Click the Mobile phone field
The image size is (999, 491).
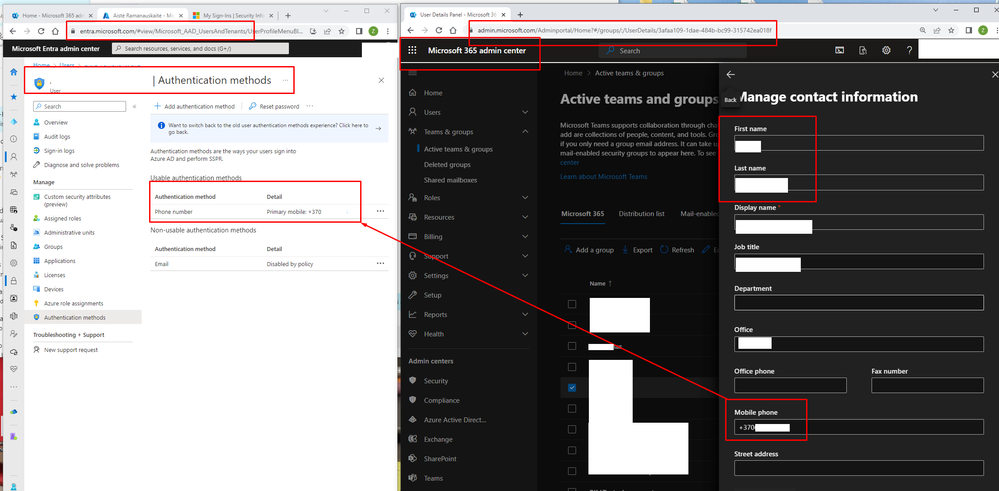(859, 427)
